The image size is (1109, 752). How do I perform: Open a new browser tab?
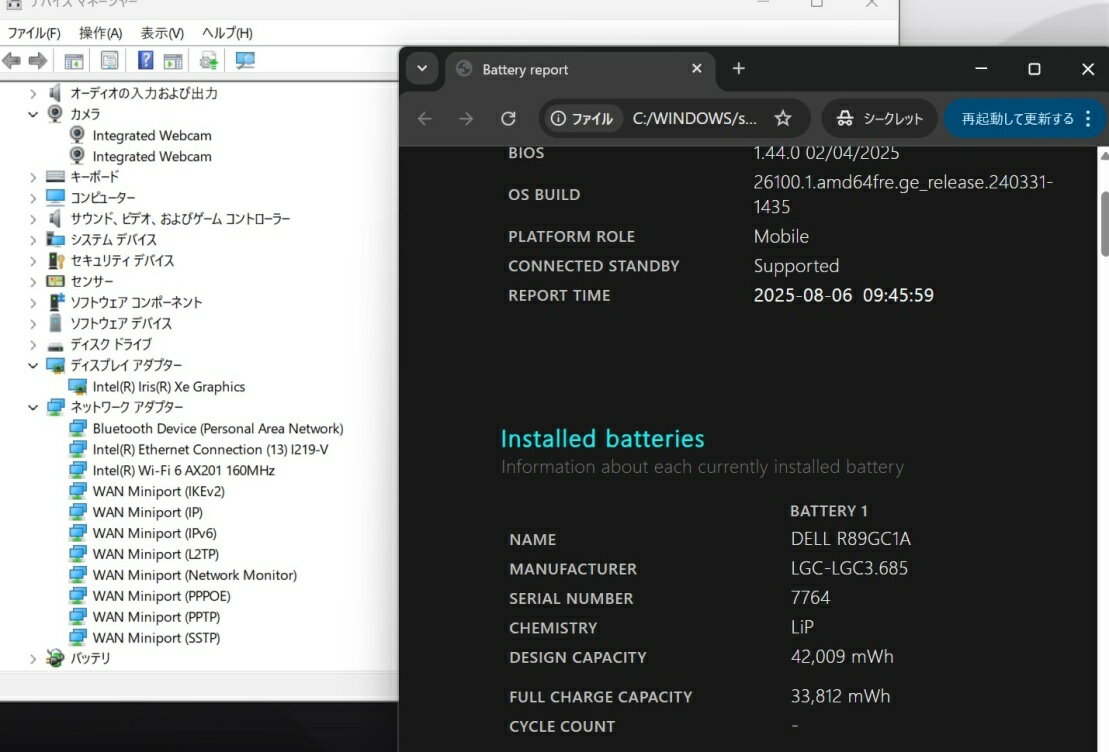pos(738,69)
